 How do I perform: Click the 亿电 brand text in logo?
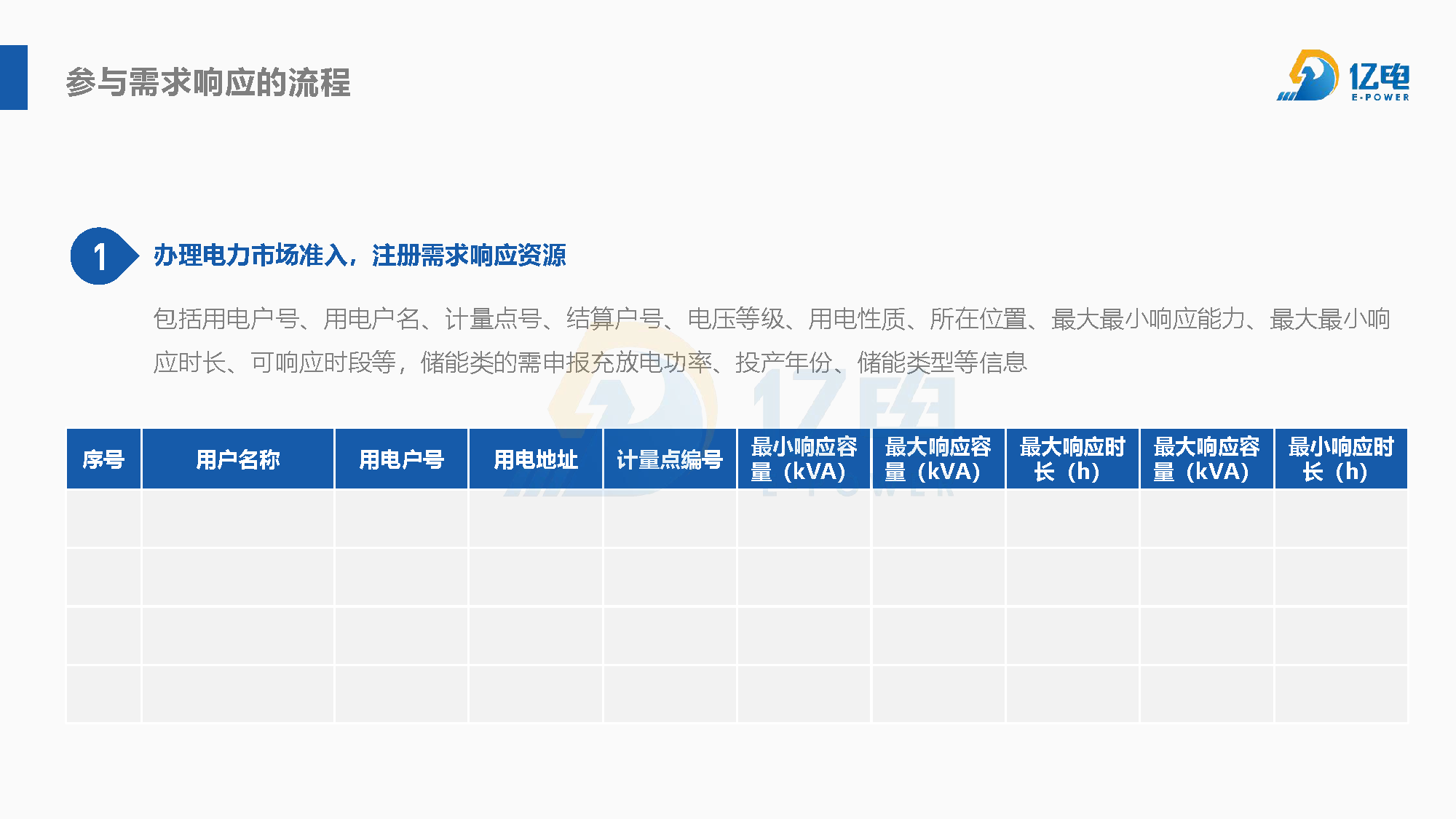click(1380, 76)
